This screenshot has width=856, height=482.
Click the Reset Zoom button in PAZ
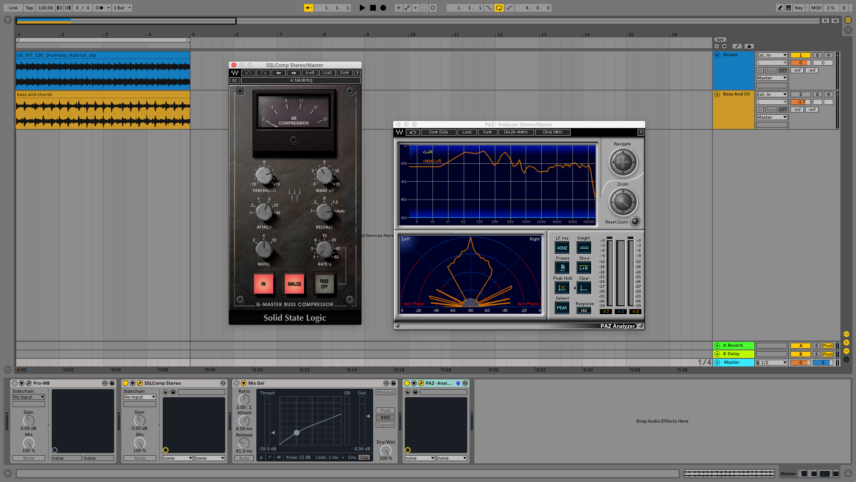pyautogui.click(x=634, y=222)
